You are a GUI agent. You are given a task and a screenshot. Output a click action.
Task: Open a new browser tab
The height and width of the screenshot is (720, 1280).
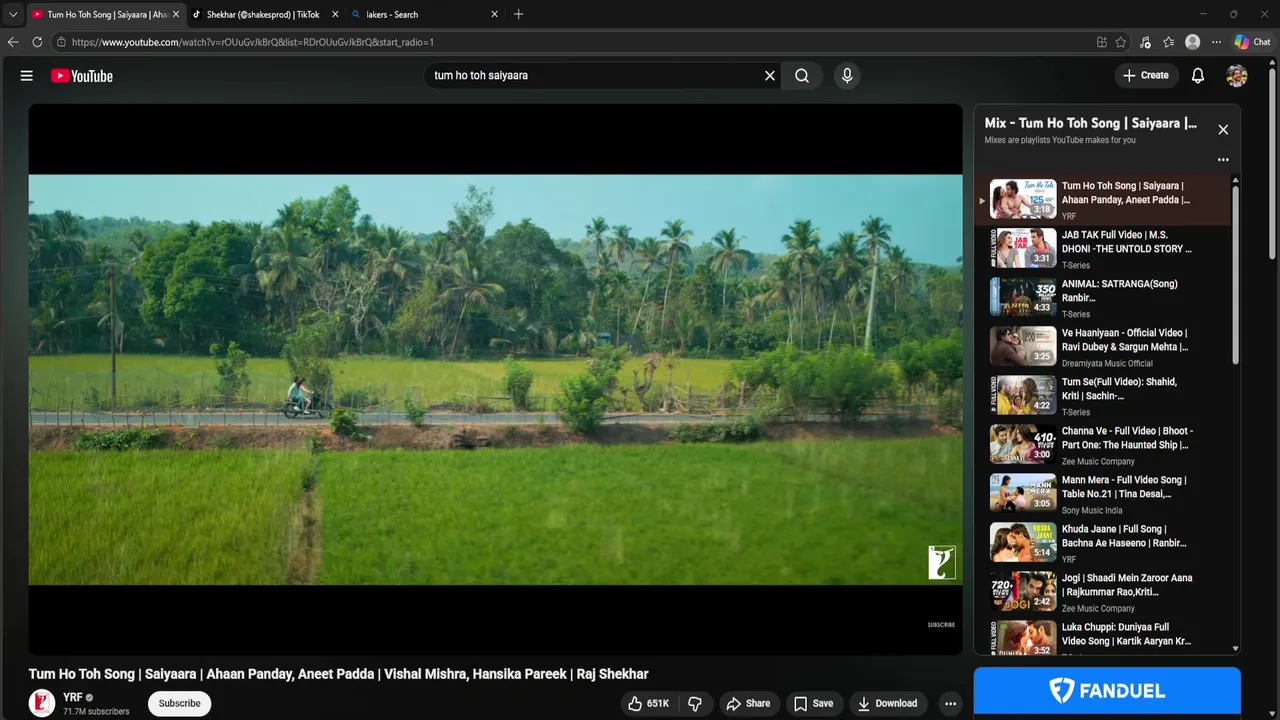(518, 14)
